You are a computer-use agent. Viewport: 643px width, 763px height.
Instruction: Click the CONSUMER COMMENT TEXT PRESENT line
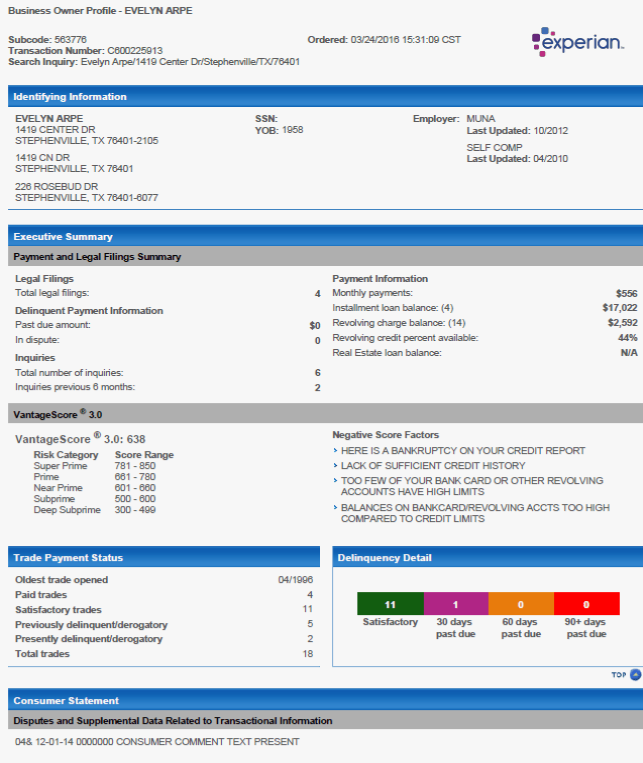157,742
